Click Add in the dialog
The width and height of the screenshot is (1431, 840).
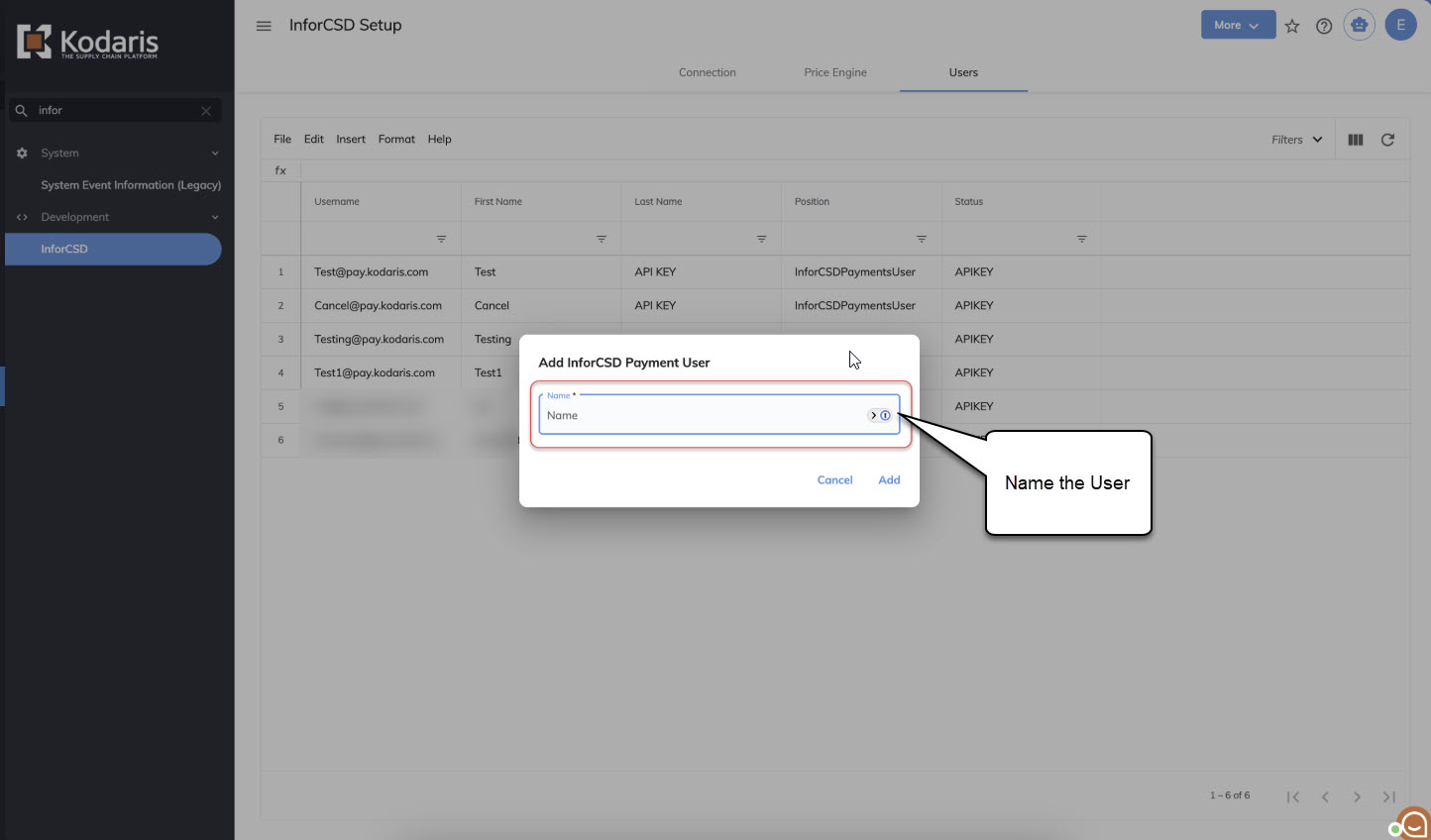tap(889, 479)
